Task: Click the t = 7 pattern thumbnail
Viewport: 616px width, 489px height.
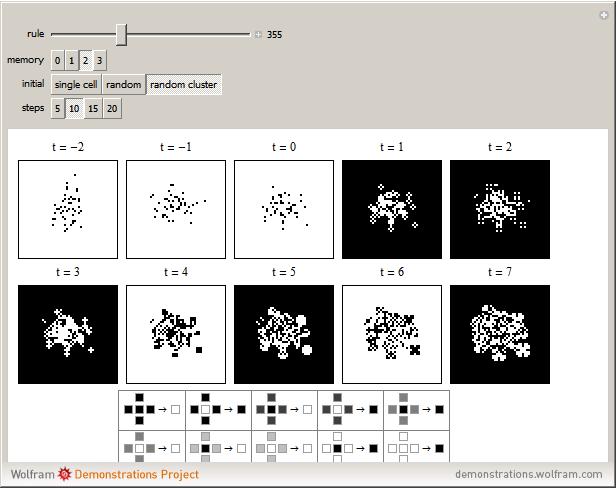Action: point(500,334)
